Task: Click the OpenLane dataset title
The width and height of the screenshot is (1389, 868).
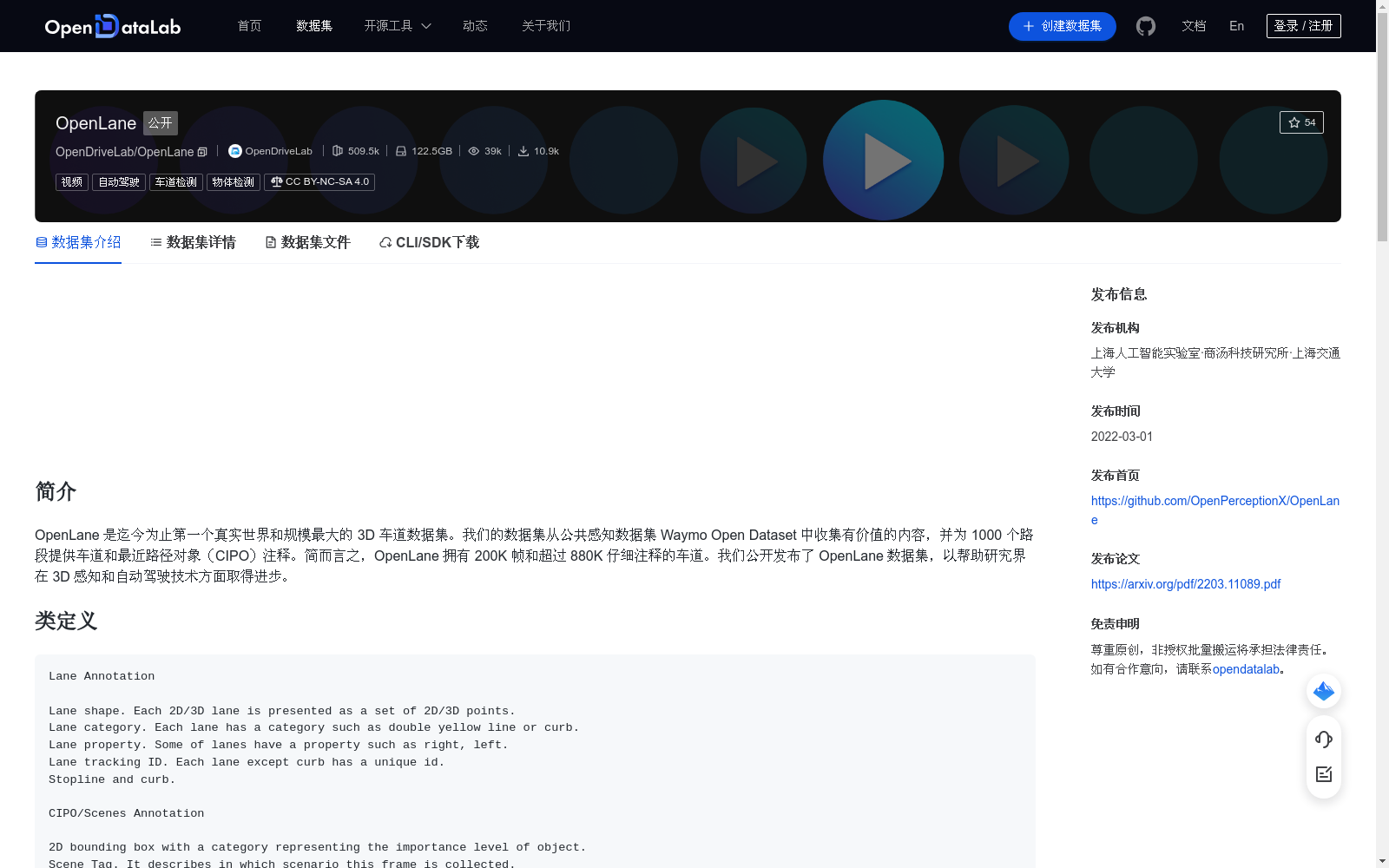Action: click(95, 123)
